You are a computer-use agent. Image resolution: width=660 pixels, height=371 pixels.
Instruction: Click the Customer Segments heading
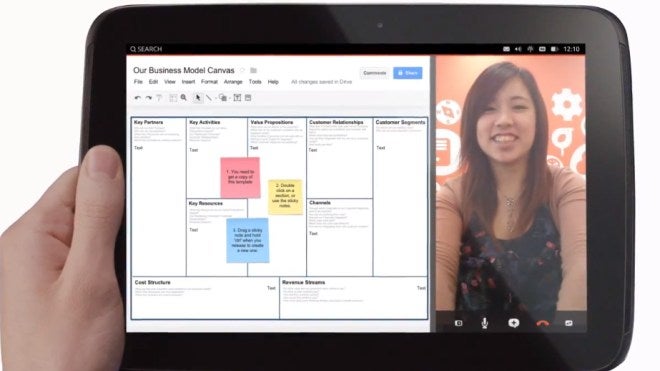(400, 122)
